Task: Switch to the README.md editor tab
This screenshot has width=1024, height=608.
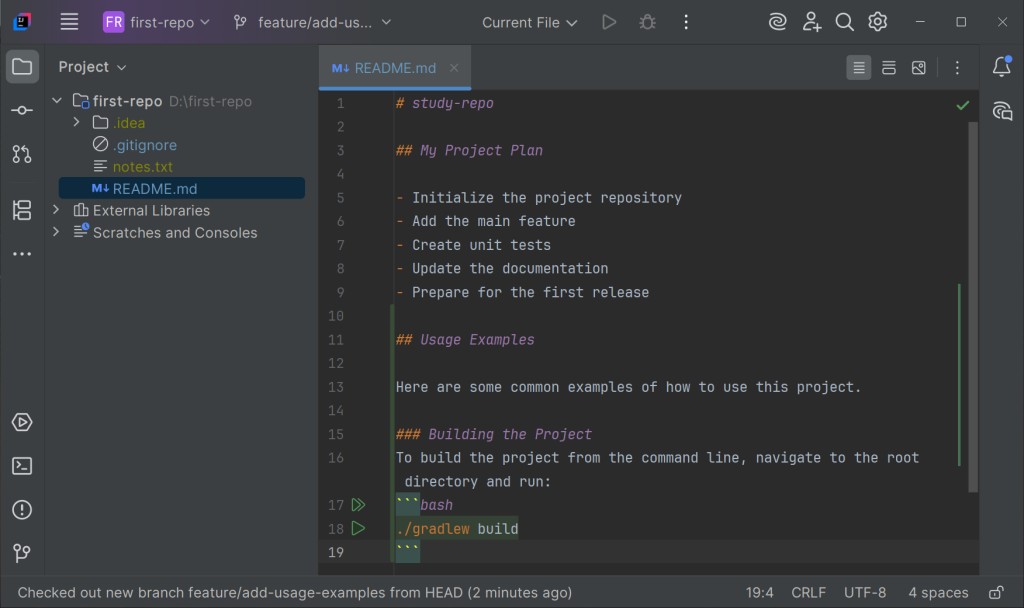Action: [394, 68]
